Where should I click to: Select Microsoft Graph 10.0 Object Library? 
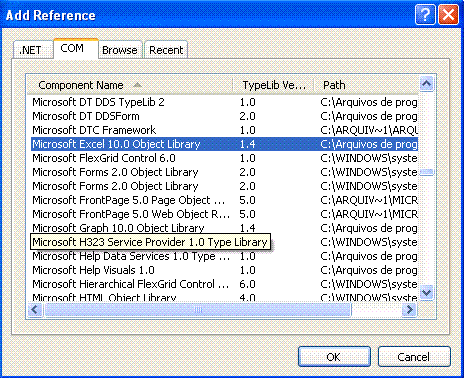pyautogui.click(x=224, y=228)
